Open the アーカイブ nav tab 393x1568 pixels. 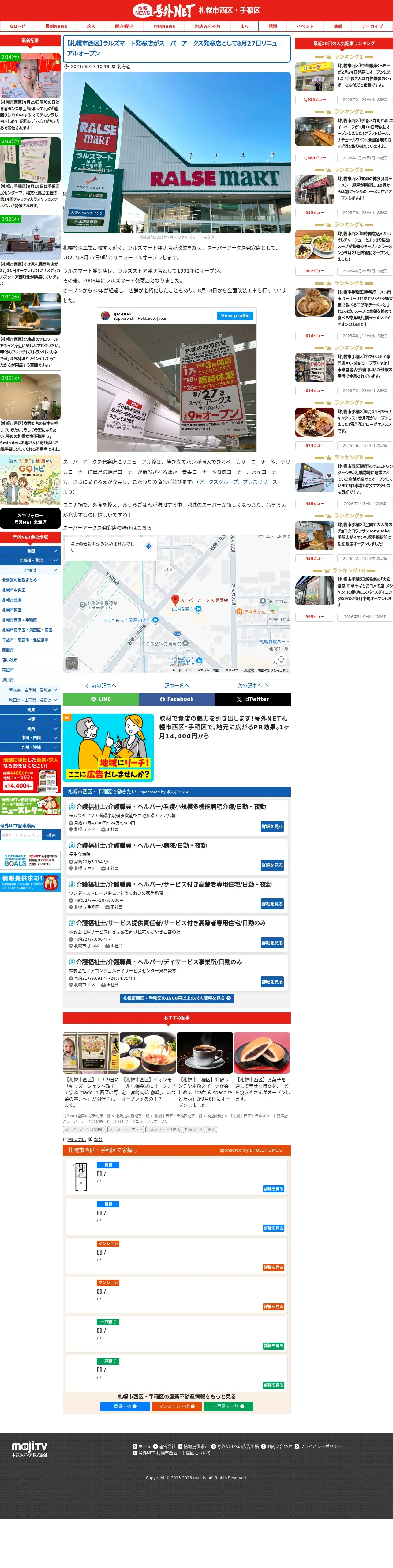click(372, 26)
